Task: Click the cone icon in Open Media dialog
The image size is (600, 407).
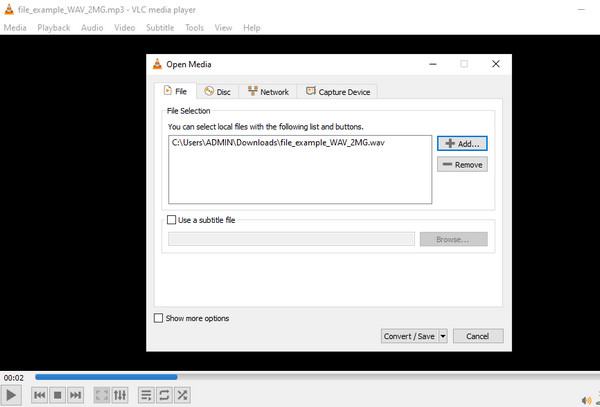Action: [x=157, y=64]
